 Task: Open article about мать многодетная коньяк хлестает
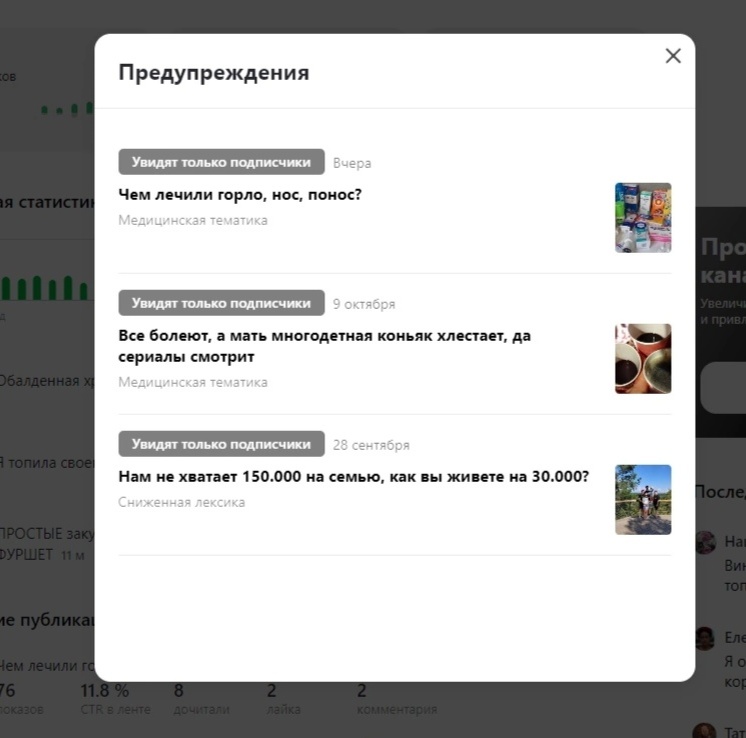(324, 346)
